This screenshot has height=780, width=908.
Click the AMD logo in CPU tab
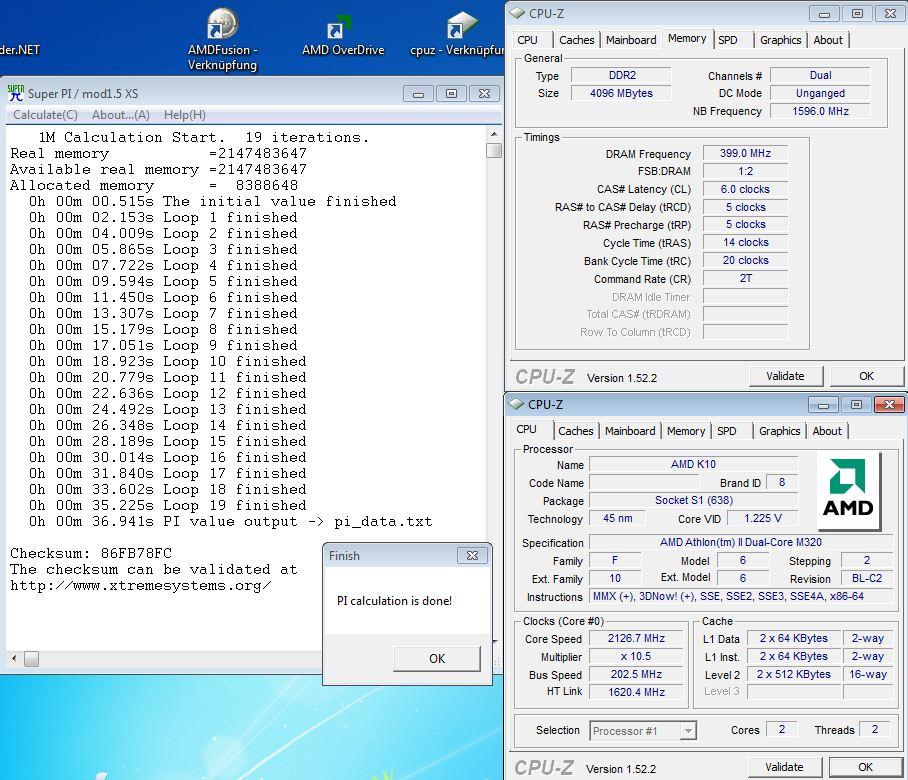[x=848, y=490]
